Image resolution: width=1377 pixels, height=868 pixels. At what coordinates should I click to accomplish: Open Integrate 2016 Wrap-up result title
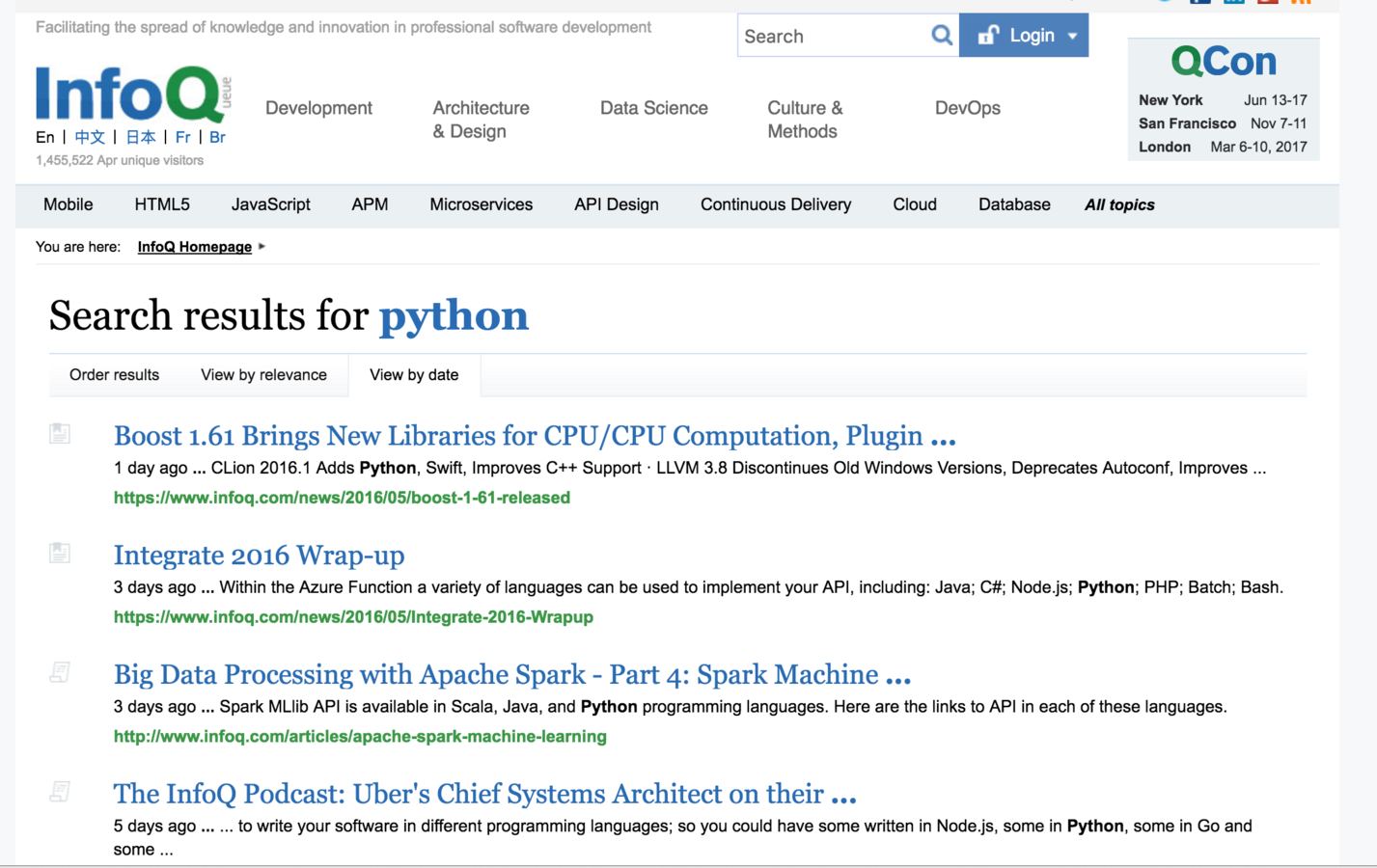[259, 556]
